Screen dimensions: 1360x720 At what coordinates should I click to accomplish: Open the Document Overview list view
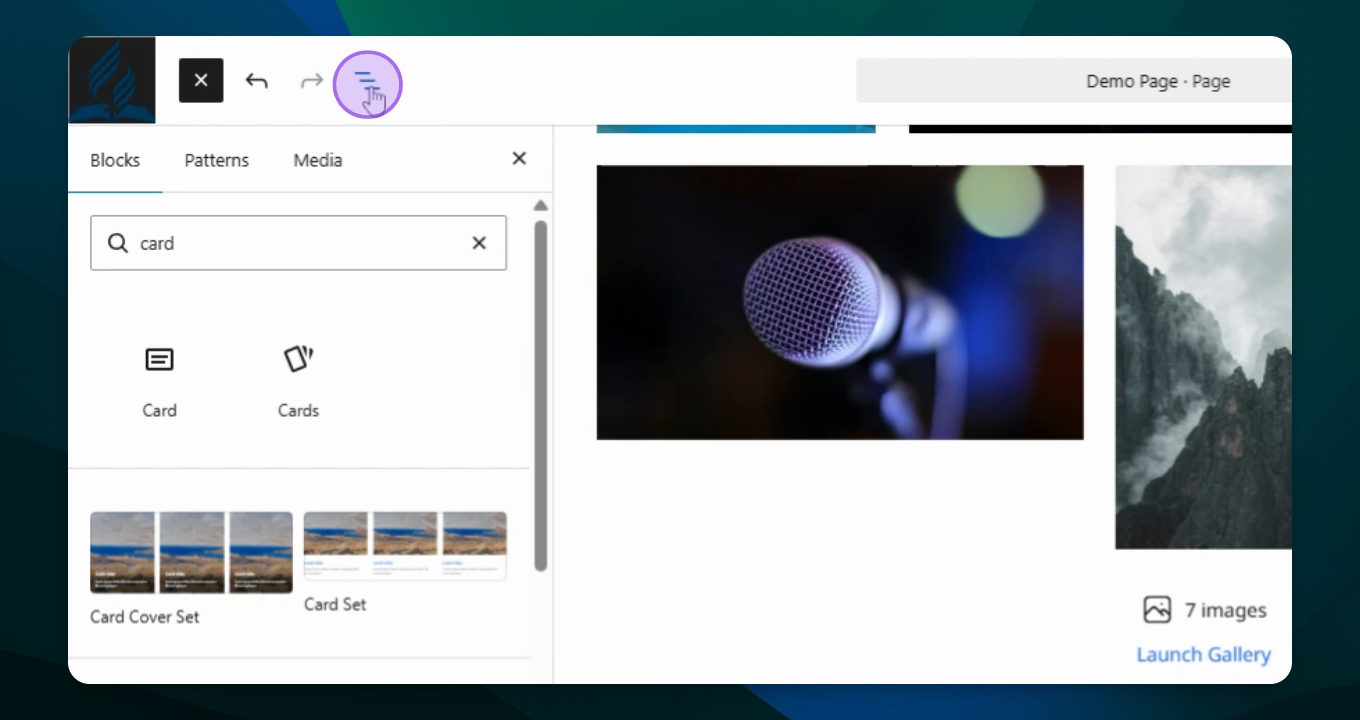[x=366, y=81]
